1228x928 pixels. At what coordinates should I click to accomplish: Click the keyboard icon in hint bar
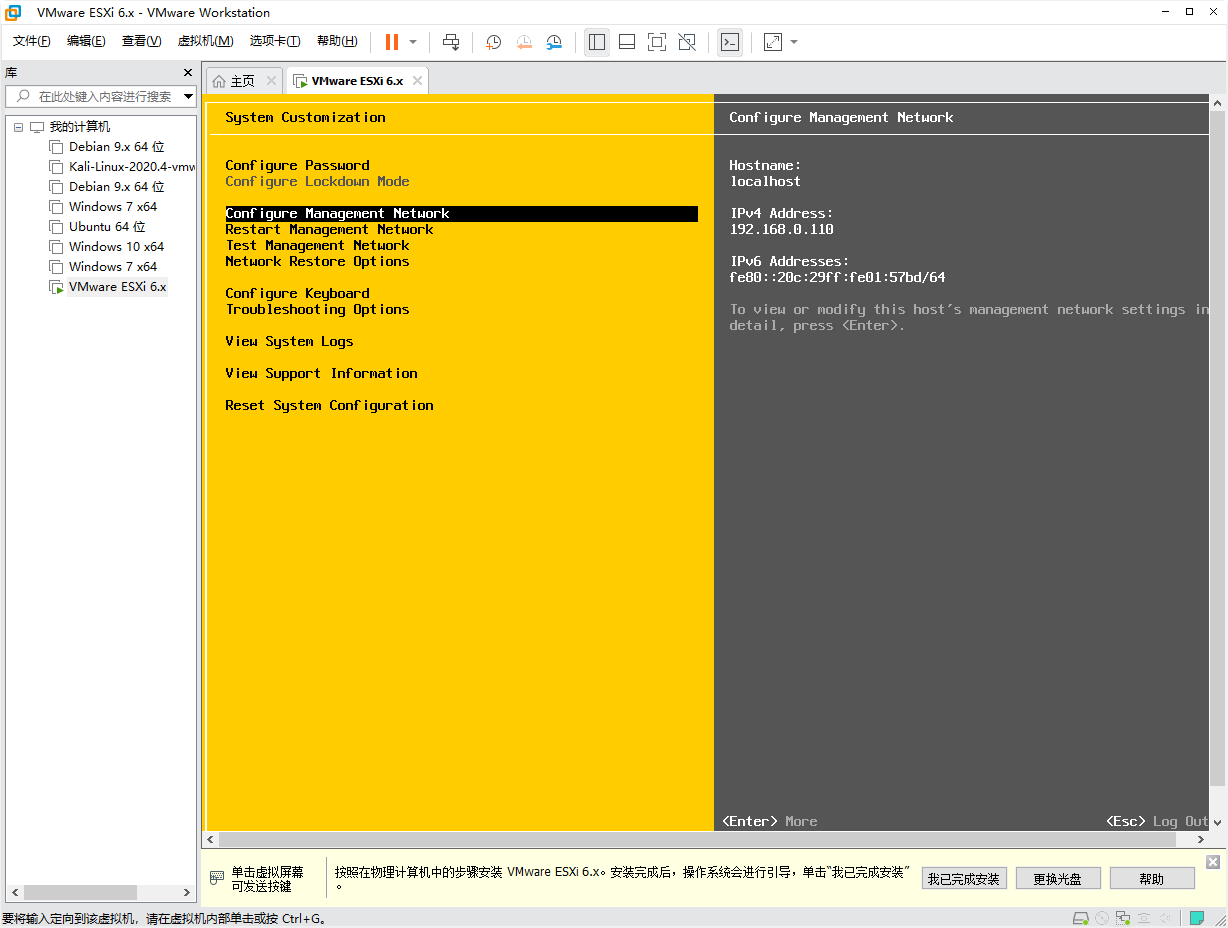tap(217, 878)
